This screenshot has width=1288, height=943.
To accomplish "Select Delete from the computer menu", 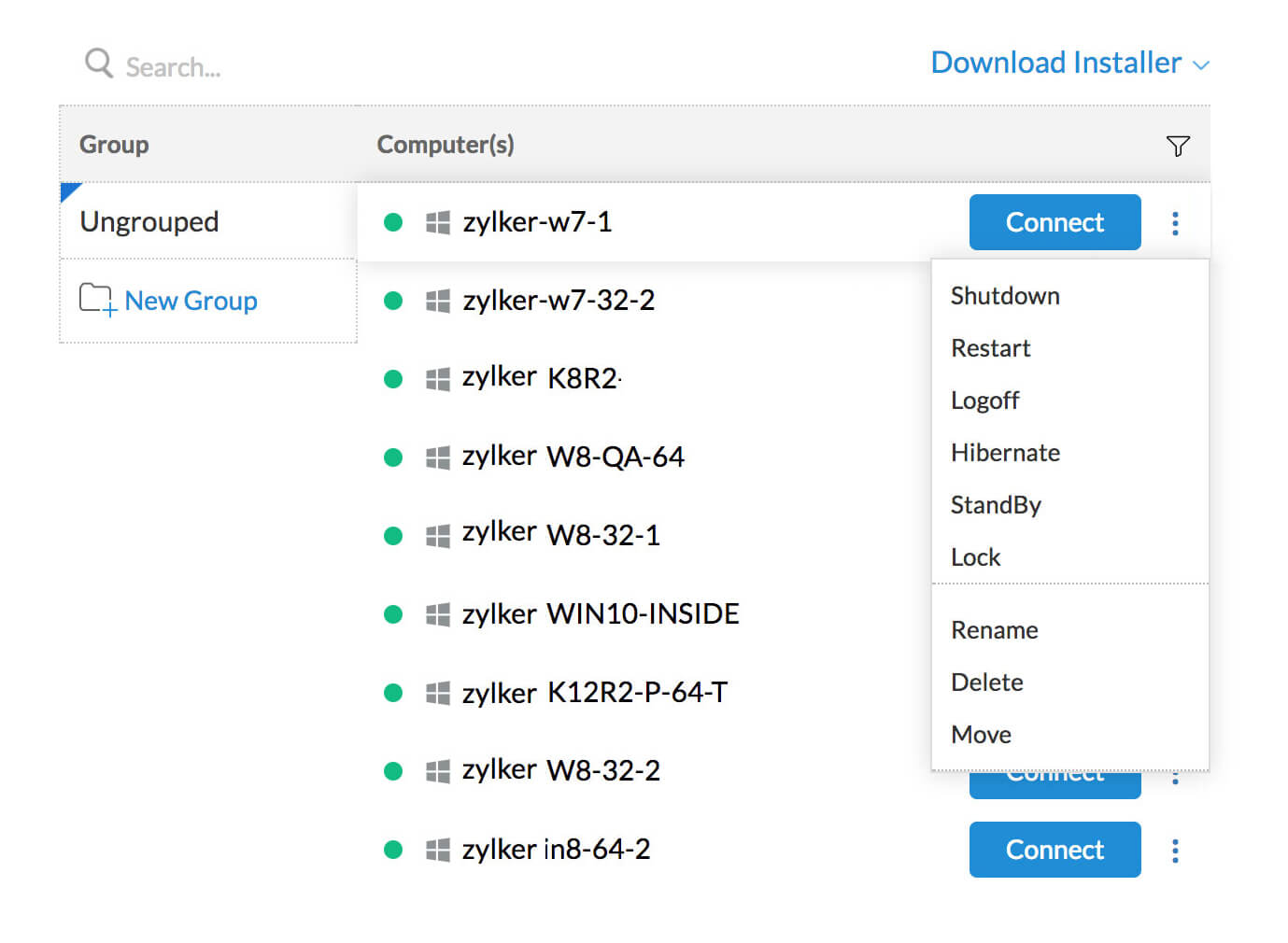I will [x=986, y=683].
